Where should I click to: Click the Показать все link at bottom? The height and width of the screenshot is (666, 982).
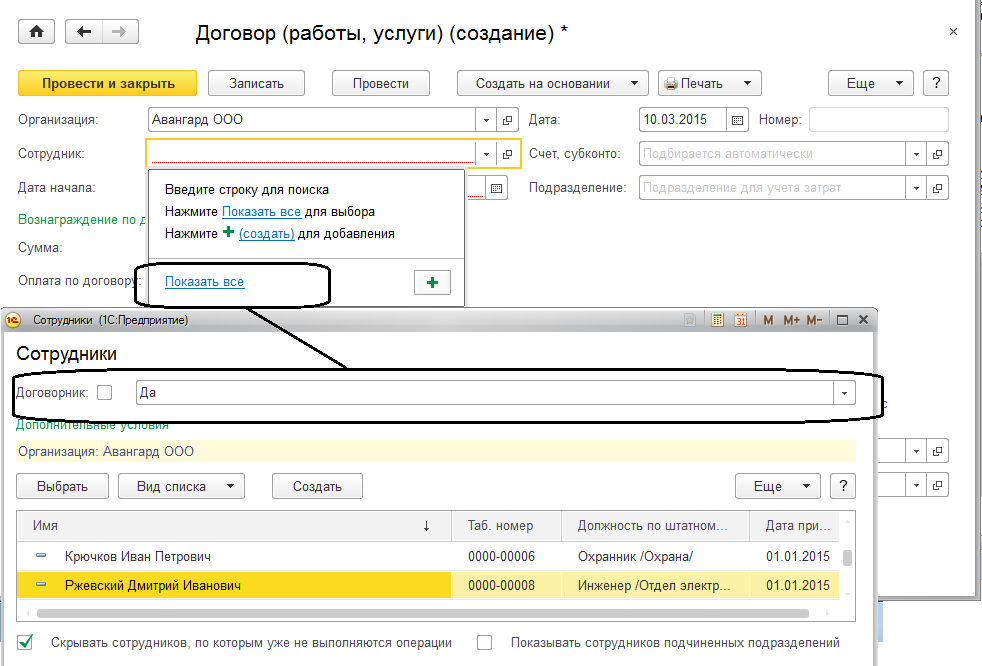pyautogui.click(x=204, y=282)
